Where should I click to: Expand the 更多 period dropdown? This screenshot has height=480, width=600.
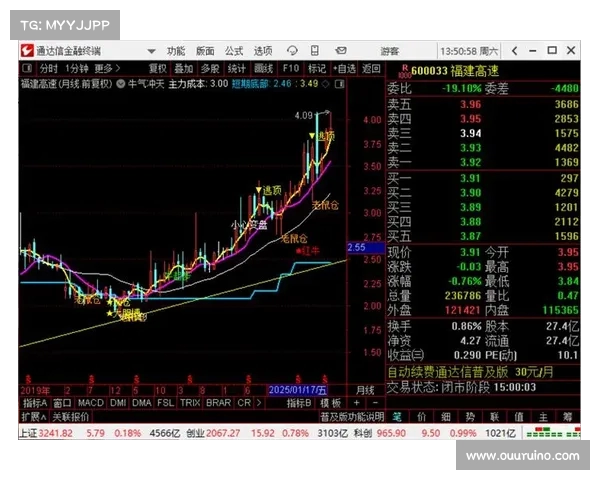(x=102, y=68)
